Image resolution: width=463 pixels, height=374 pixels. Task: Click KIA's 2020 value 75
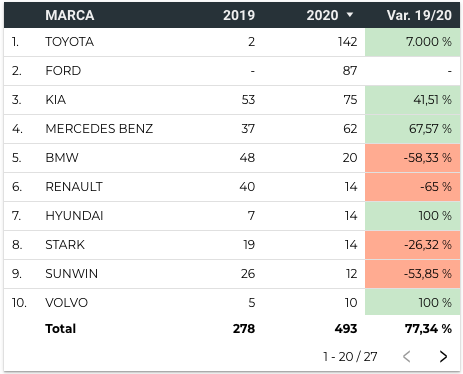pyautogui.click(x=350, y=100)
